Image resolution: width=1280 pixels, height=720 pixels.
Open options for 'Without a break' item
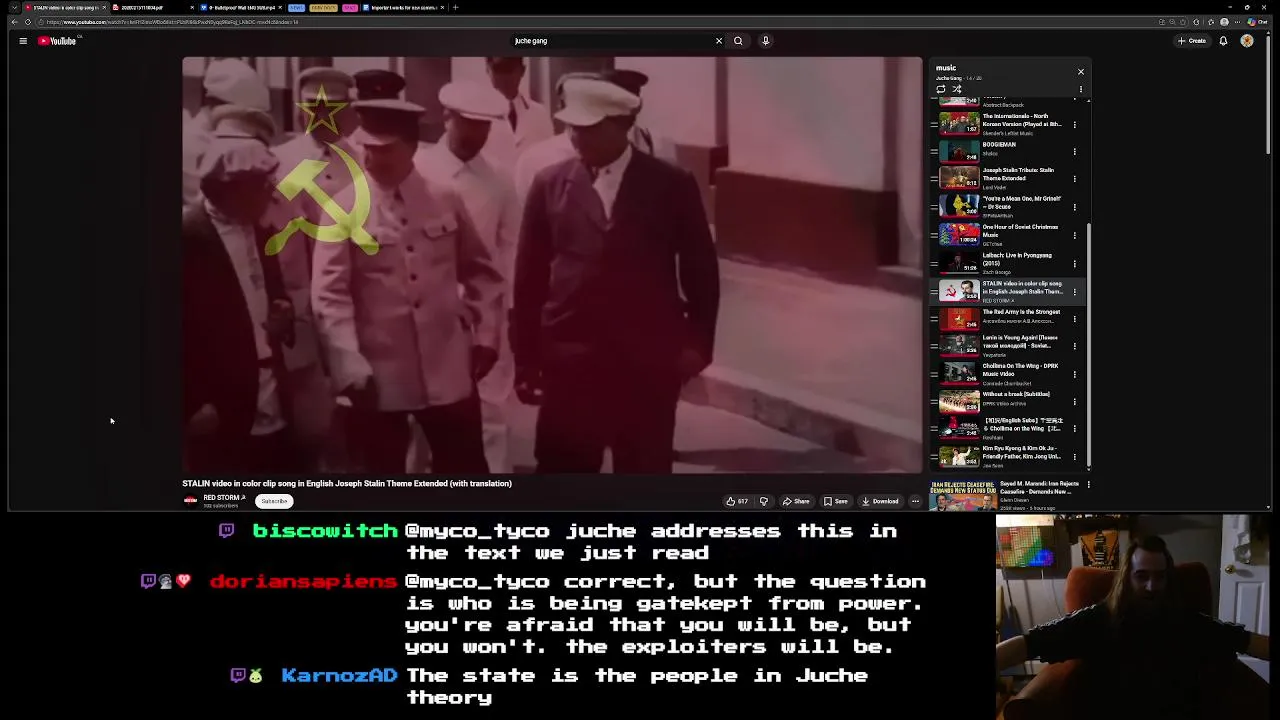1075,401
